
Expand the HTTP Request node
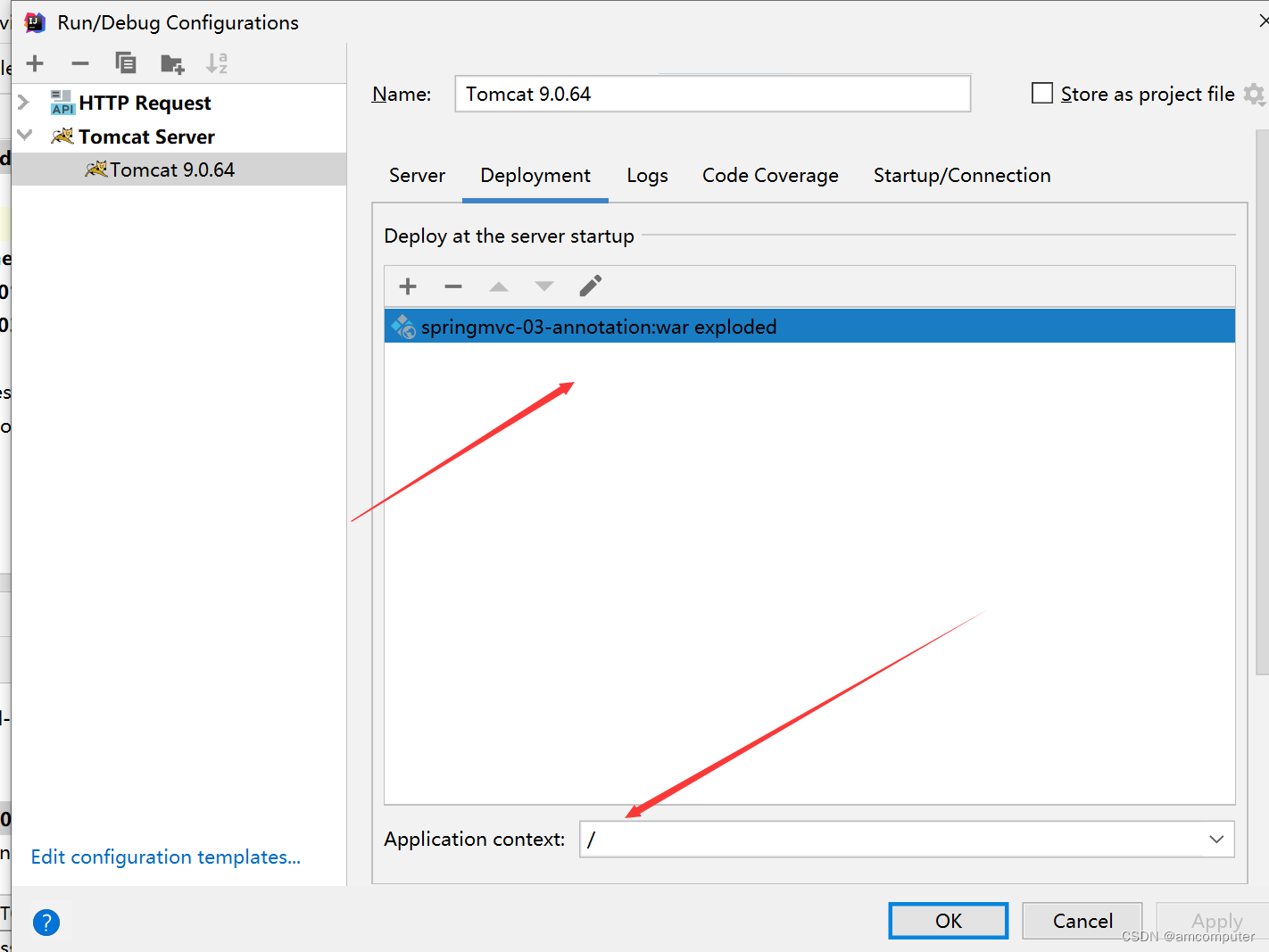pyautogui.click(x=24, y=103)
